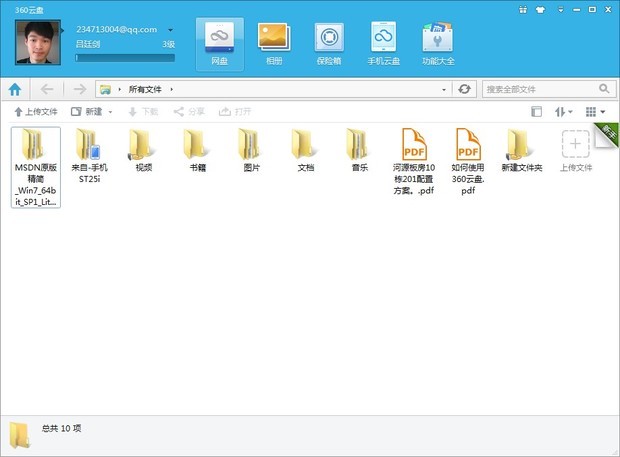Open the grid view mode dropdown

595,112
